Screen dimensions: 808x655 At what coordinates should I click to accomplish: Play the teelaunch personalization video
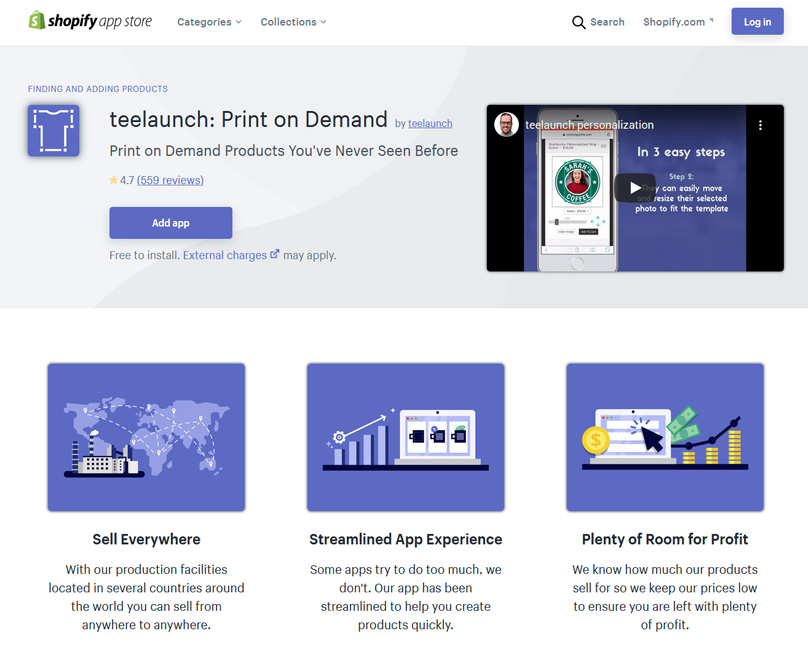pos(634,188)
